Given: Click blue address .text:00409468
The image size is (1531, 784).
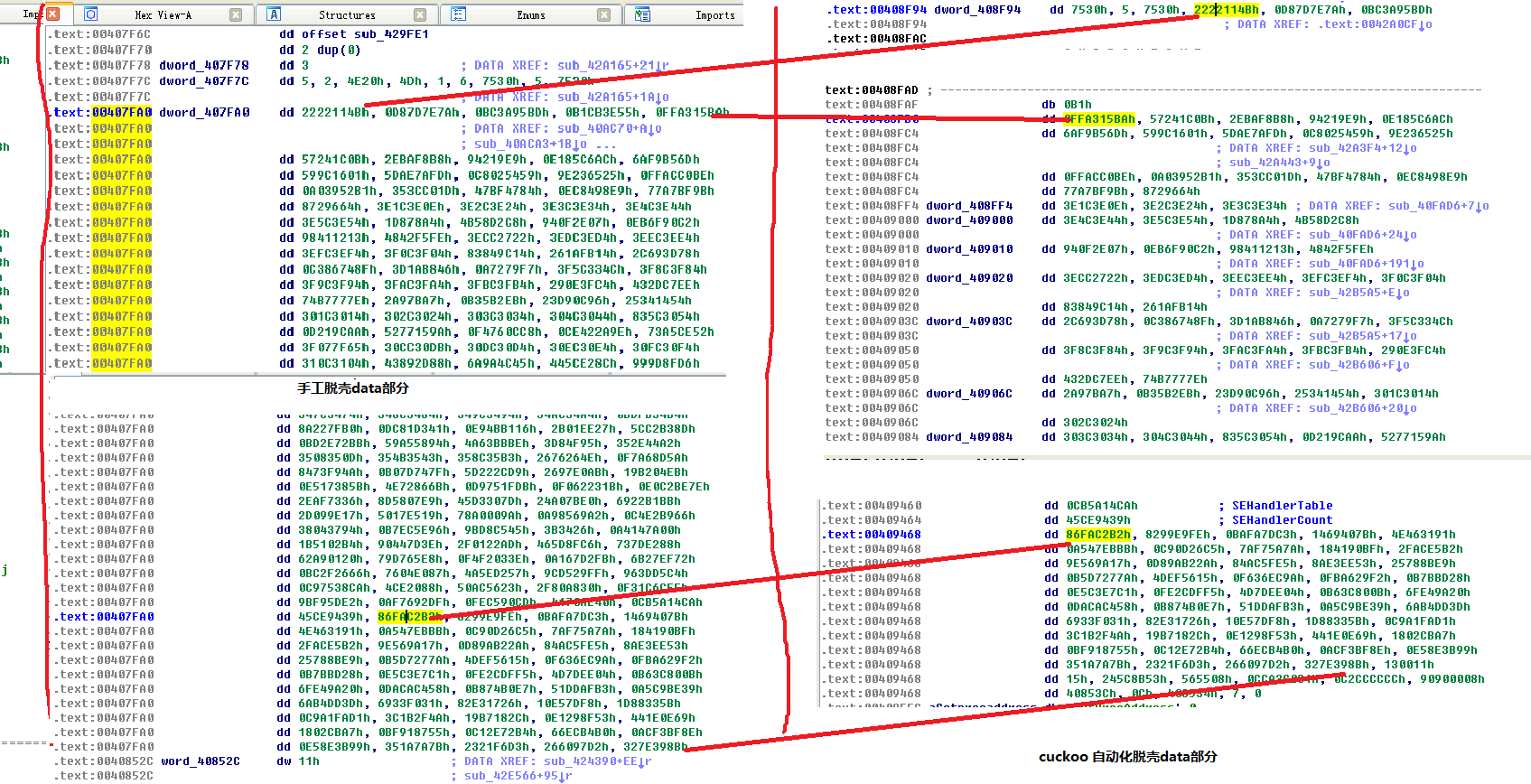Looking at the screenshot, I should point(872,535).
